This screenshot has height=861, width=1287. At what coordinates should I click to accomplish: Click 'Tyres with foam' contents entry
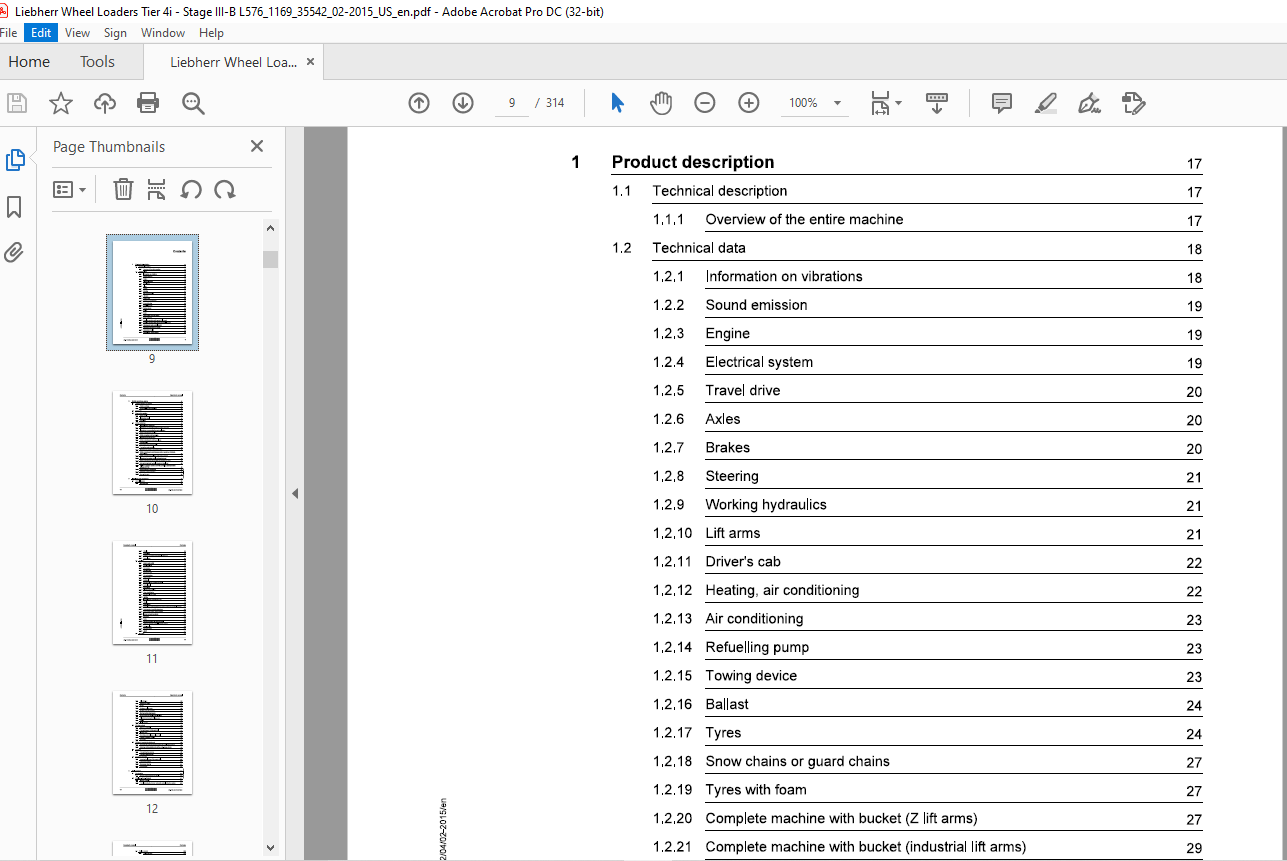(x=756, y=790)
